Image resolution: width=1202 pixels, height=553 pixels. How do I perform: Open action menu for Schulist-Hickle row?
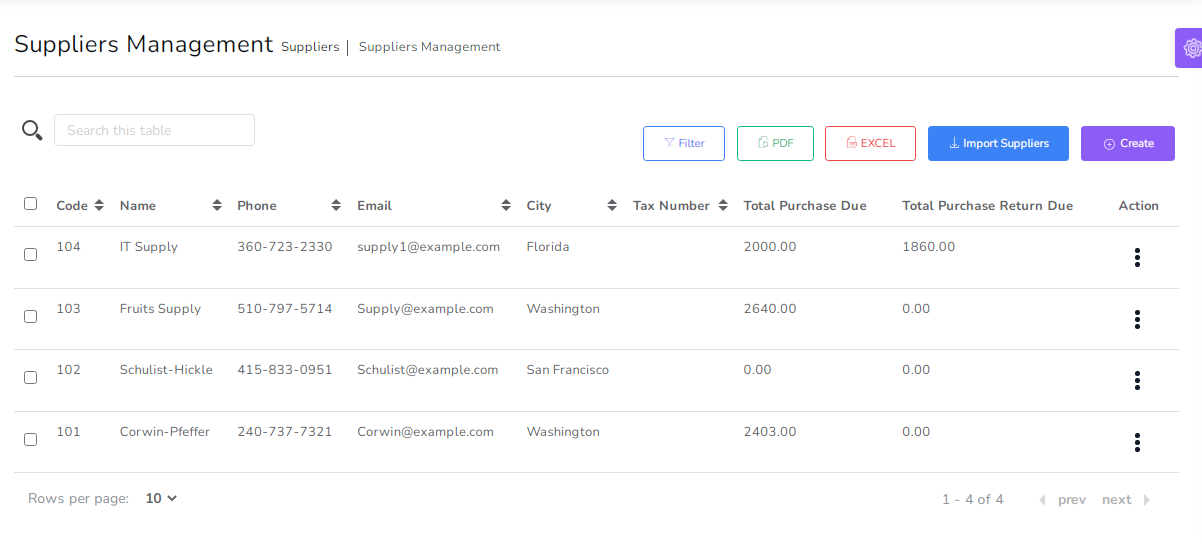(x=1137, y=381)
